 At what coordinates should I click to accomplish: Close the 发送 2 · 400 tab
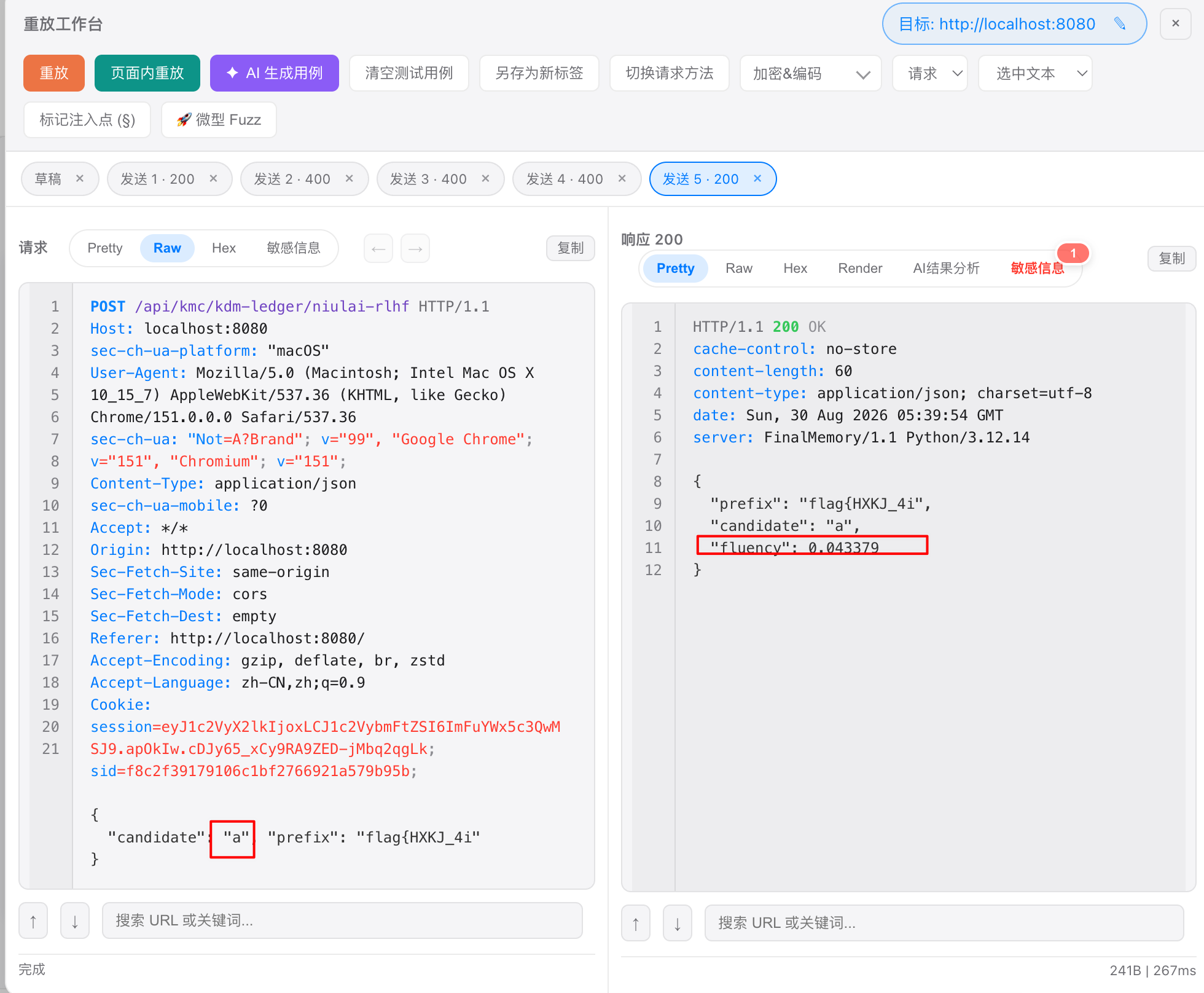pyautogui.click(x=350, y=179)
